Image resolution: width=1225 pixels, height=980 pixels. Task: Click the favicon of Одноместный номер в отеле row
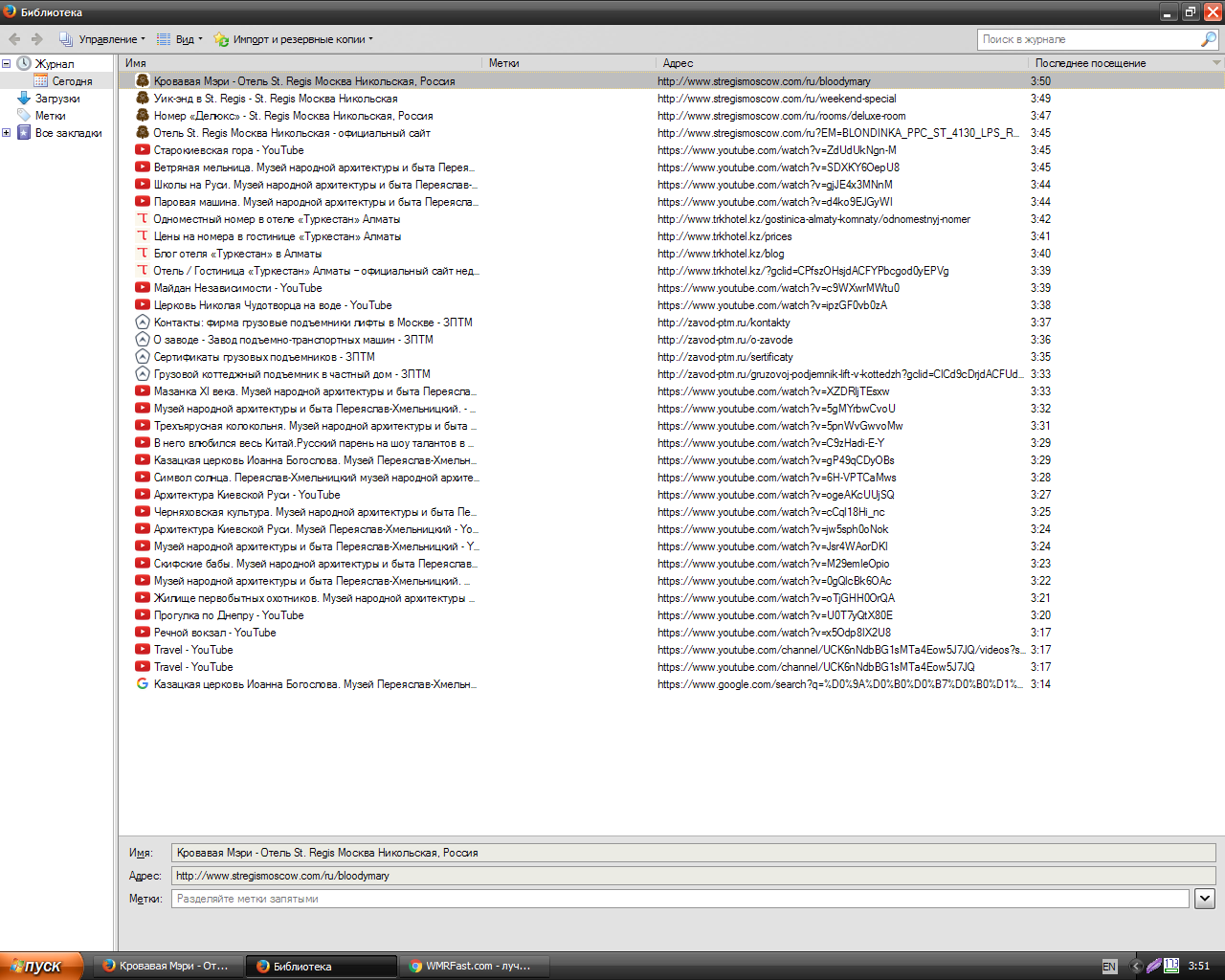coord(143,218)
